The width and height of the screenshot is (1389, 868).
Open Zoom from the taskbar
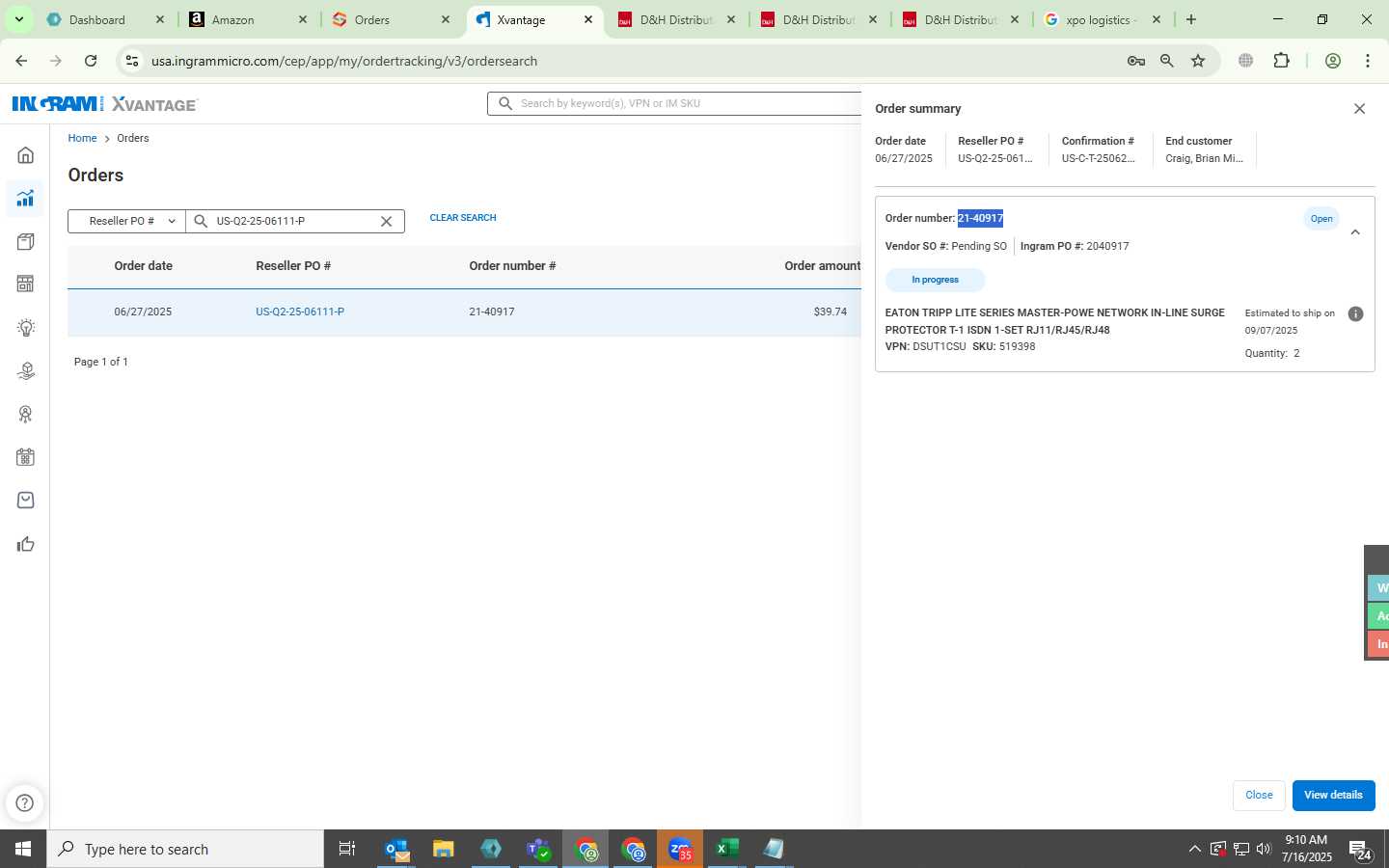pyautogui.click(x=680, y=850)
